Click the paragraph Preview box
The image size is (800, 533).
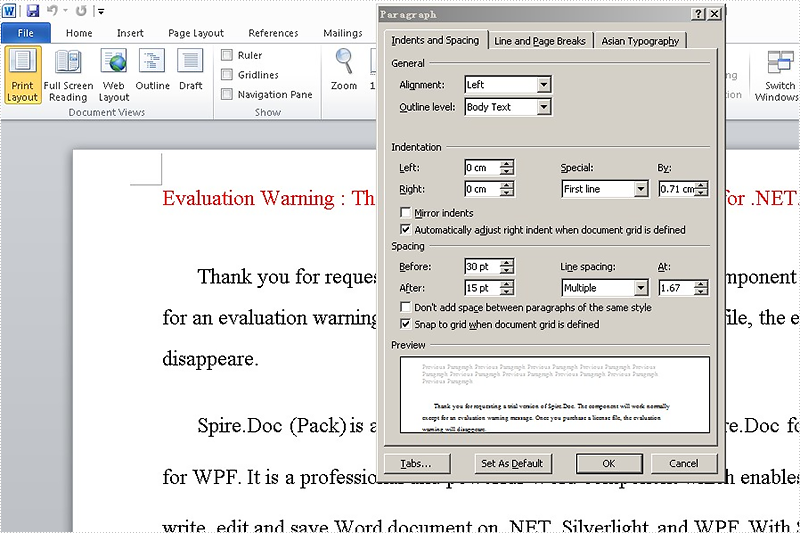tap(555, 394)
